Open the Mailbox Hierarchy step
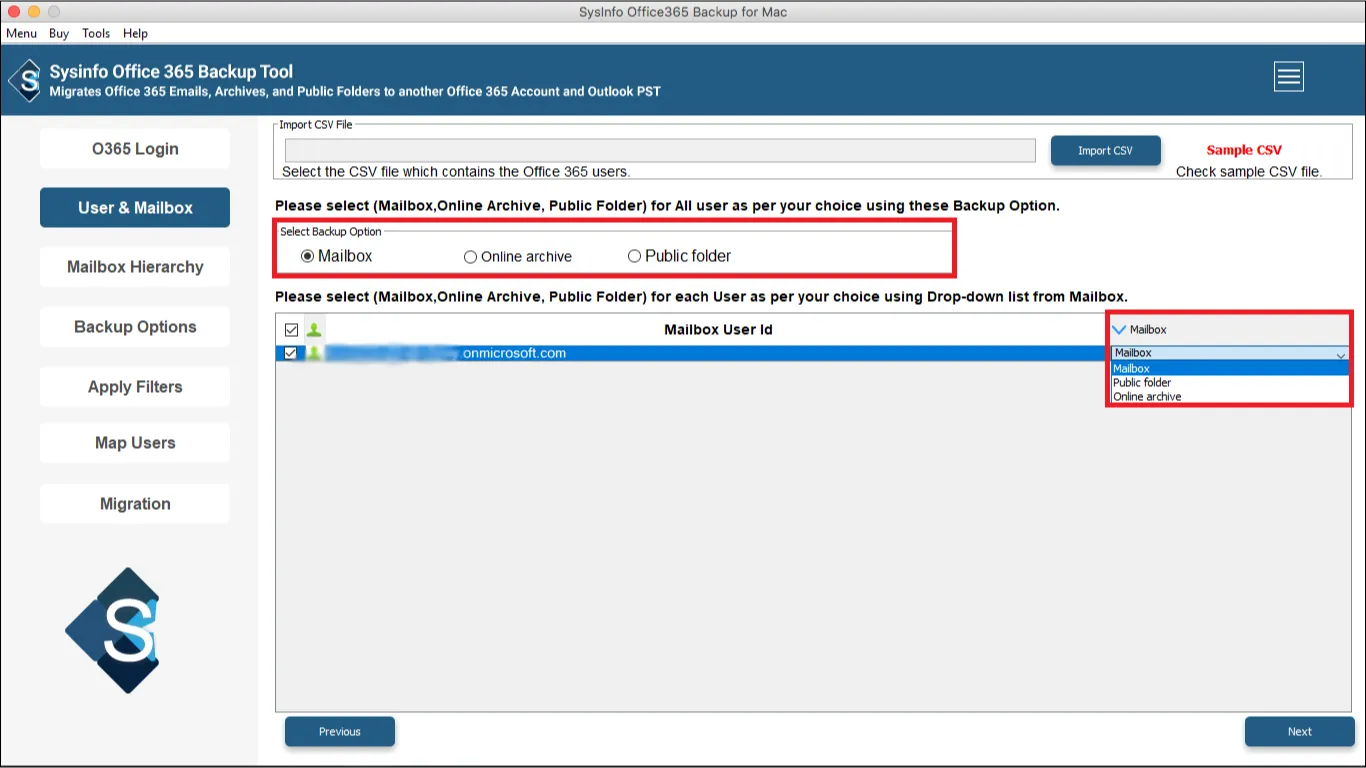The image size is (1366, 768). tap(135, 267)
